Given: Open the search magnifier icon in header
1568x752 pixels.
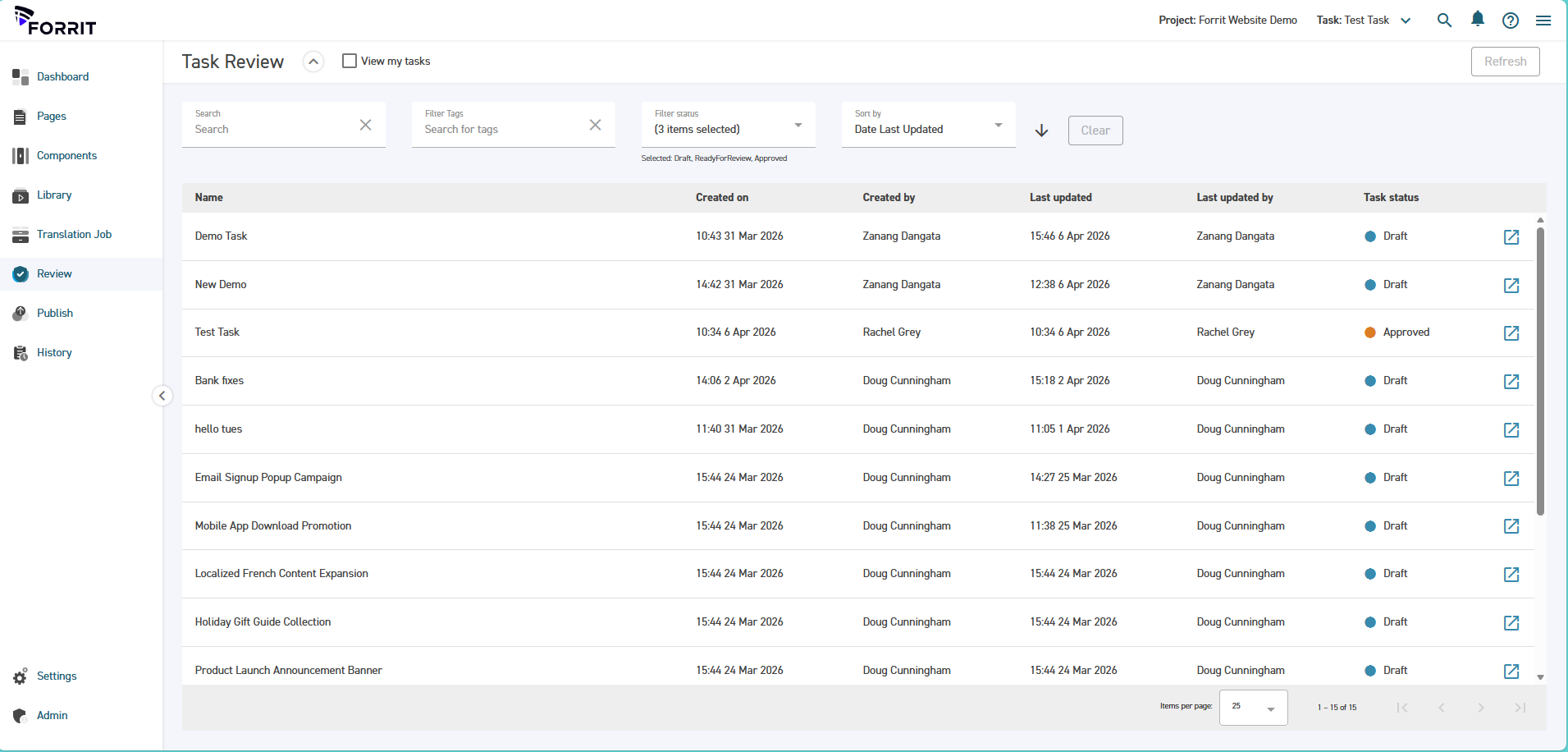Looking at the screenshot, I should 1444,21.
